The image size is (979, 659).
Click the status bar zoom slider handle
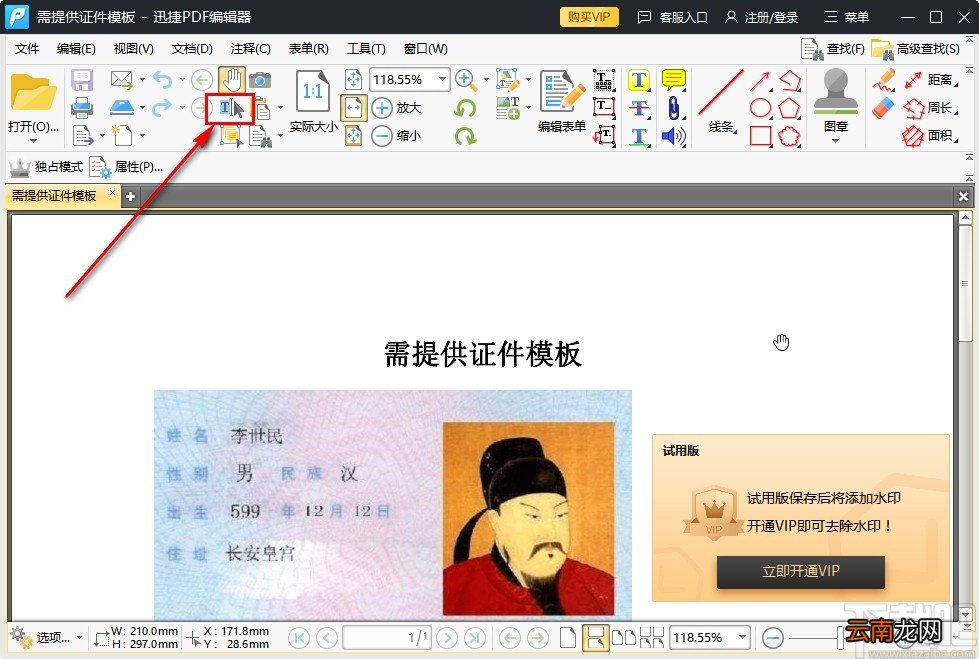(840, 637)
